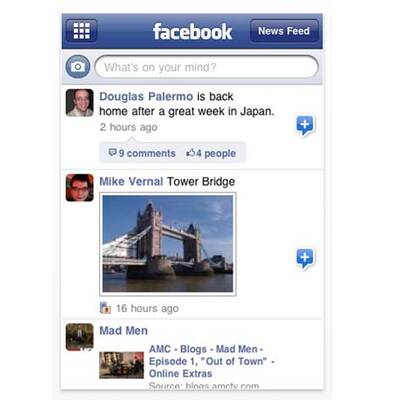Click the Mad Men page avatar
This screenshot has height=400, width=400.
(x=79, y=337)
